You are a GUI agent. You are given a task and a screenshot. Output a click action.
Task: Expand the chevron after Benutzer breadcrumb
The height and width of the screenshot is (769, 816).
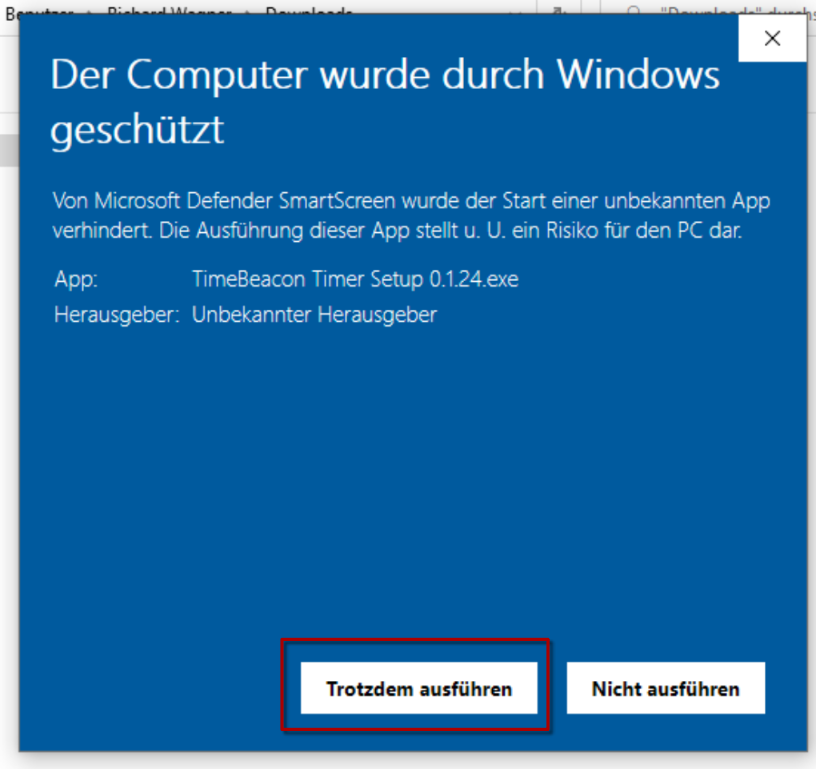coord(88,10)
